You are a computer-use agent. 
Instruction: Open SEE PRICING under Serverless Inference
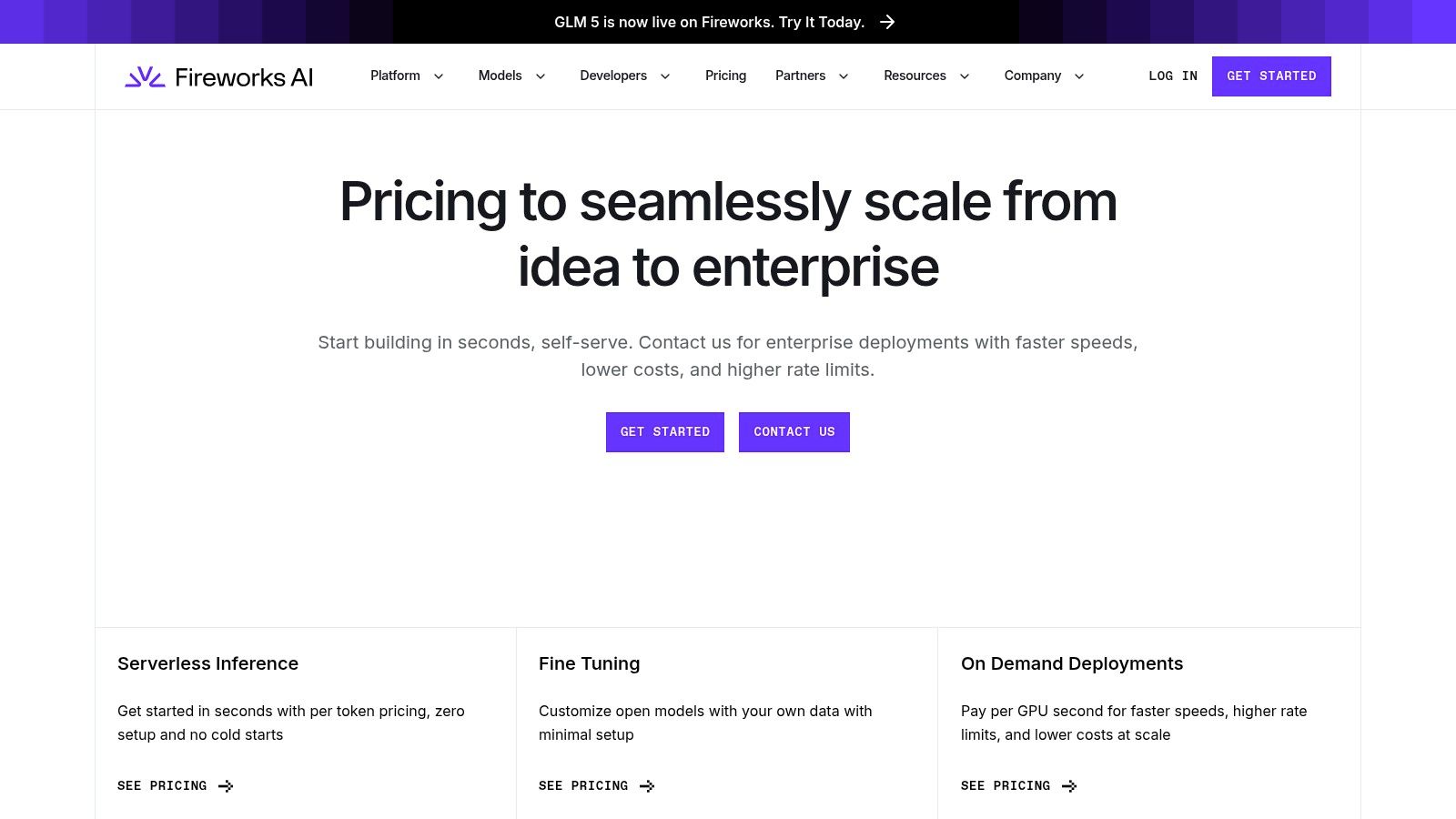coord(162,786)
